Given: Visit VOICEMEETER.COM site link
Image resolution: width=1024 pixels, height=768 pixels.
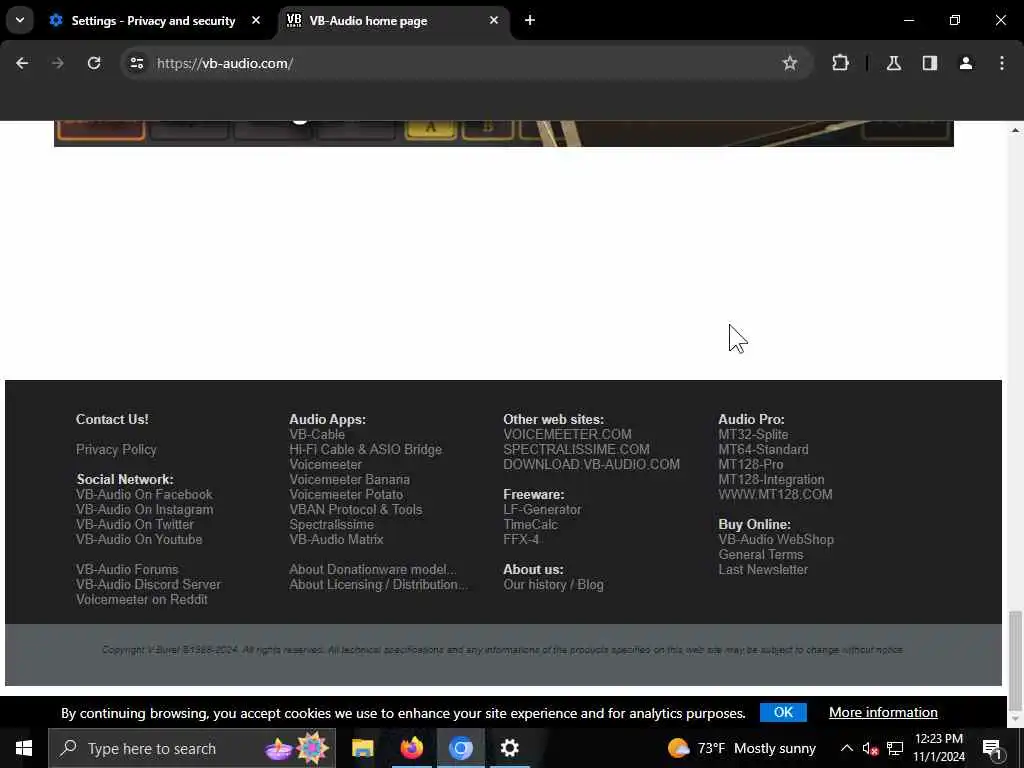Looking at the screenshot, I should [x=567, y=434].
